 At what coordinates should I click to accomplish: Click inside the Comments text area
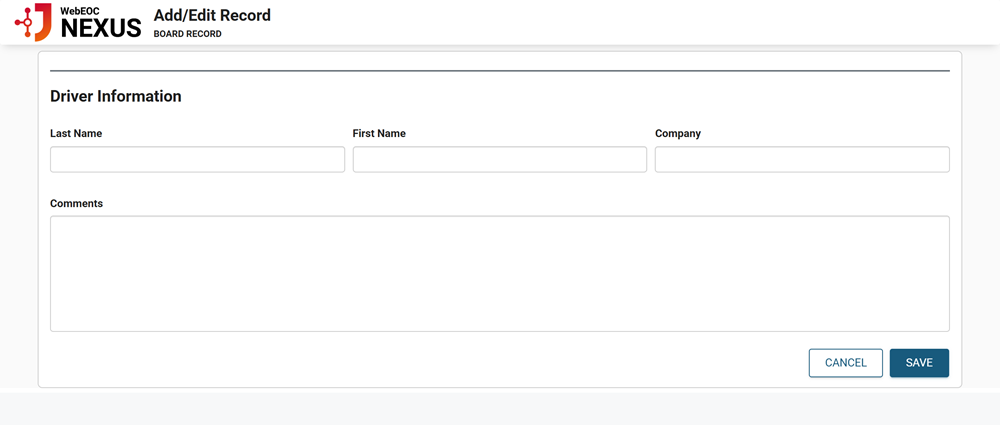[500, 273]
